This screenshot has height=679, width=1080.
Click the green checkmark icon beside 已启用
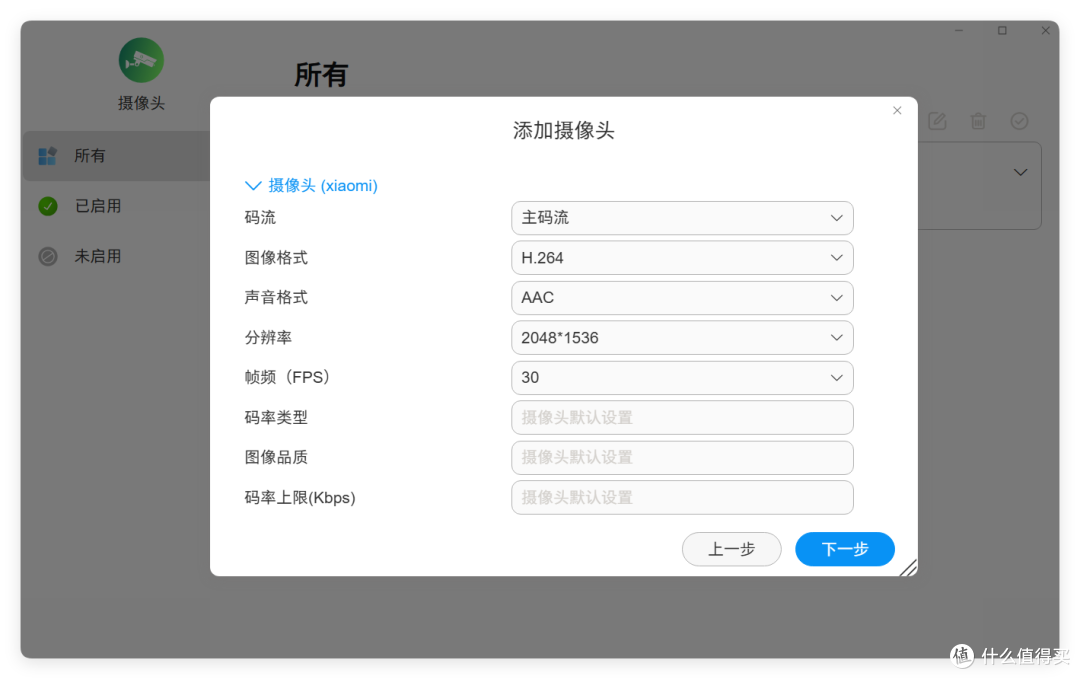tap(48, 206)
